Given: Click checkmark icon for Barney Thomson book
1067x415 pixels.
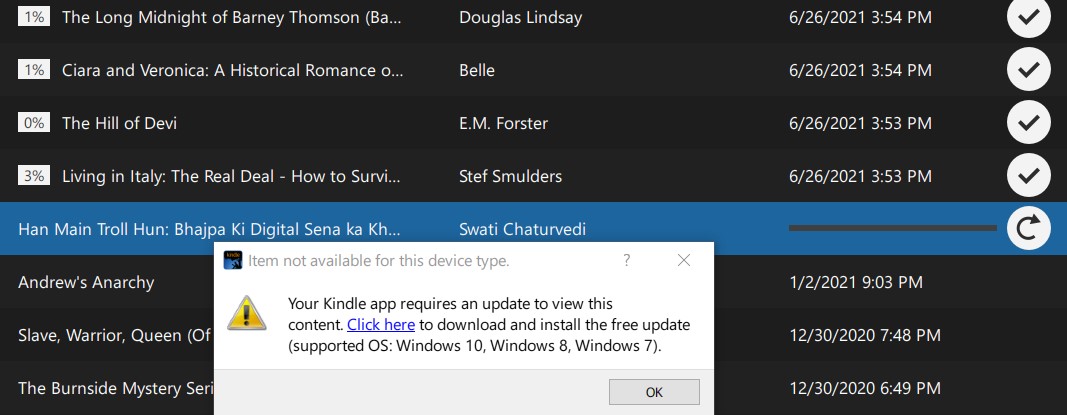Looking at the screenshot, I should tap(1028, 17).
